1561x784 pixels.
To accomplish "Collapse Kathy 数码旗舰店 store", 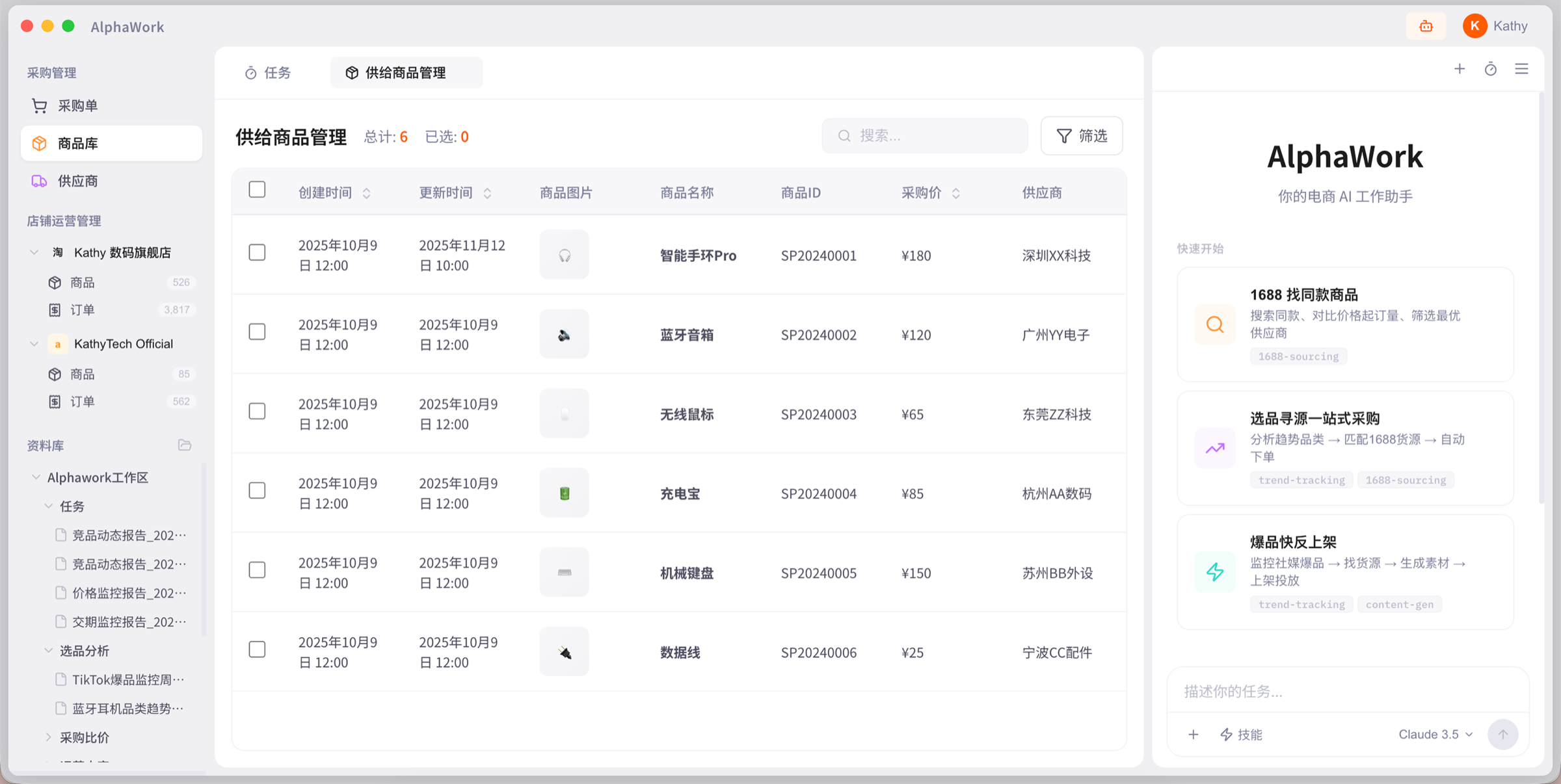I will (x=34, y=252).
